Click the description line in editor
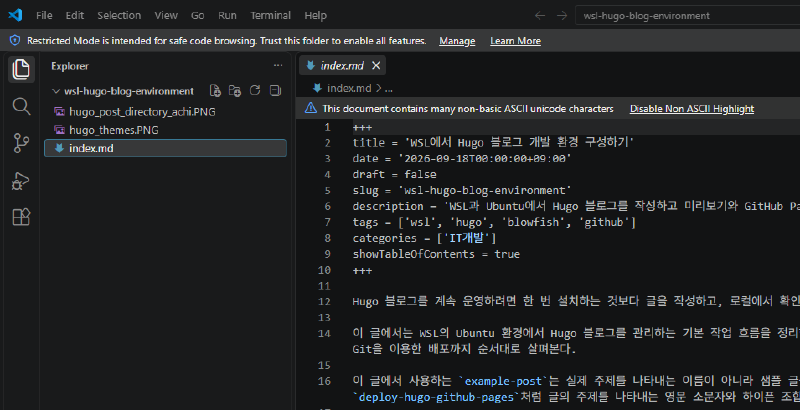The image size is (800, 410). pyautogui.click(x=576, y=206)
